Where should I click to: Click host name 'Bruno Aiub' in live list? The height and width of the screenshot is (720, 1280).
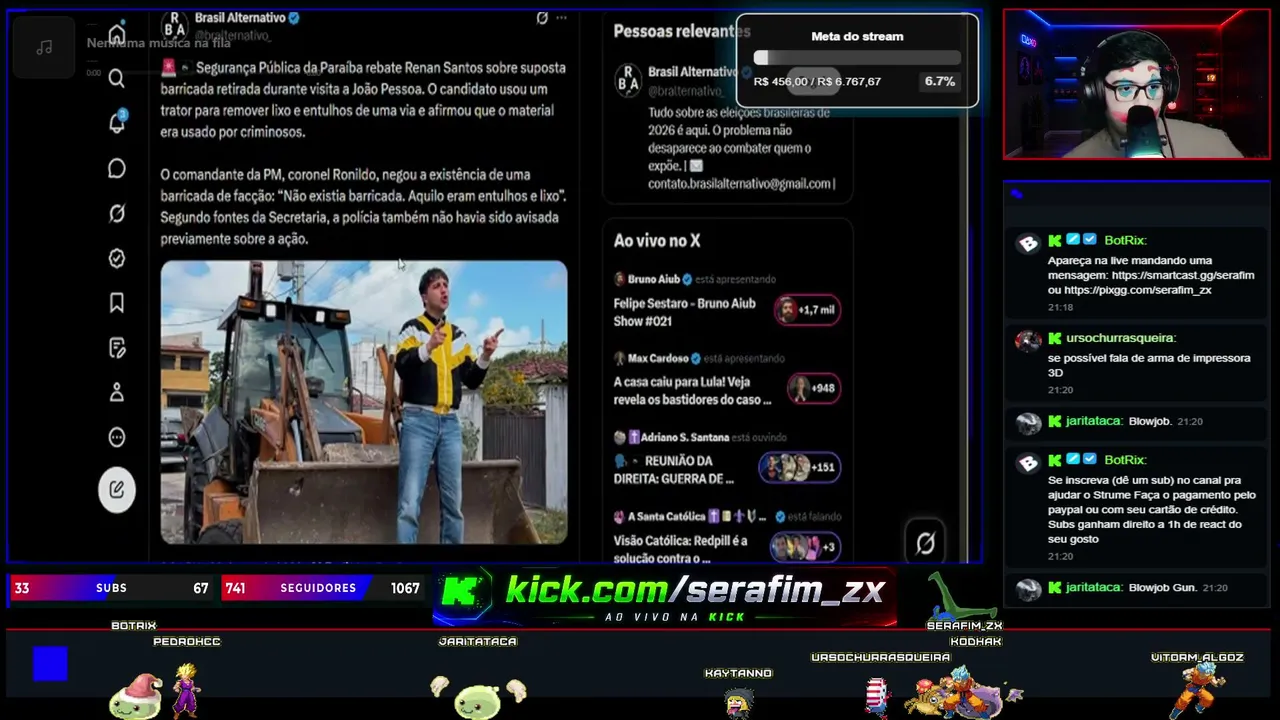click(654, 279)
